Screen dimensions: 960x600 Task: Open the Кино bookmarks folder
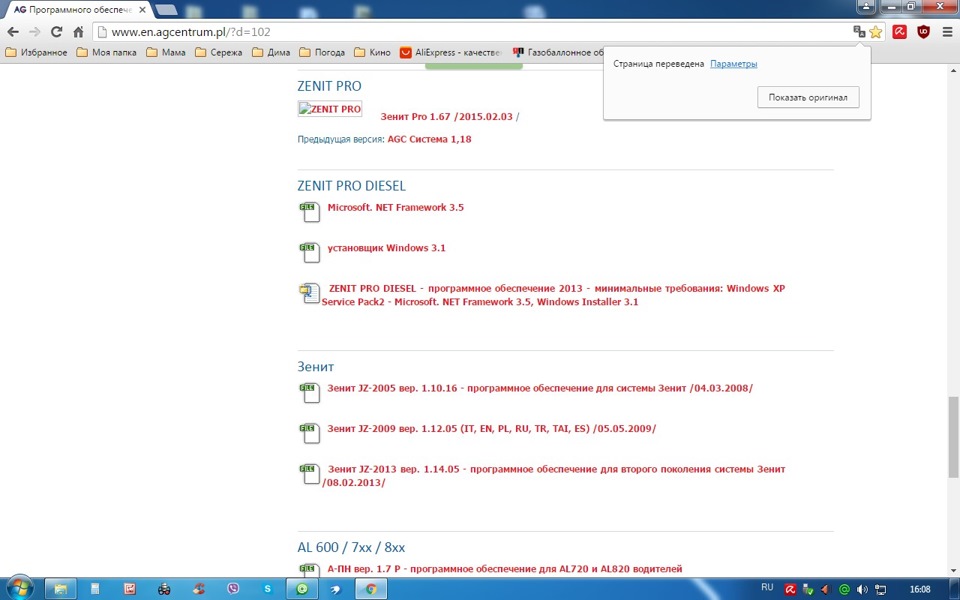tap(372, 53)
